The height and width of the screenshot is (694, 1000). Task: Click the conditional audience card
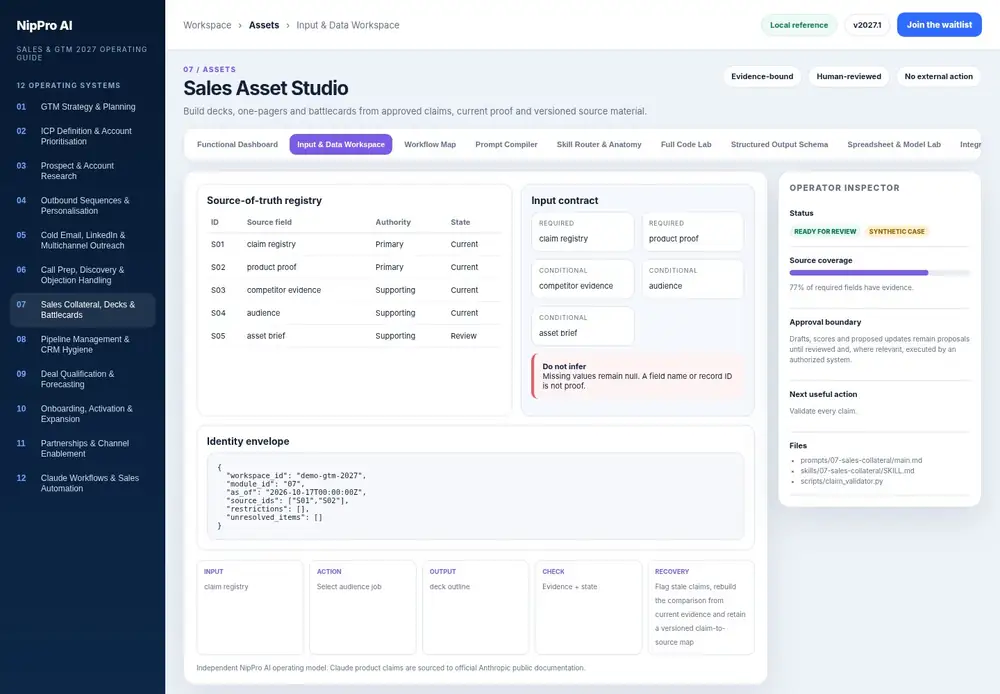[x=693, y=279]
